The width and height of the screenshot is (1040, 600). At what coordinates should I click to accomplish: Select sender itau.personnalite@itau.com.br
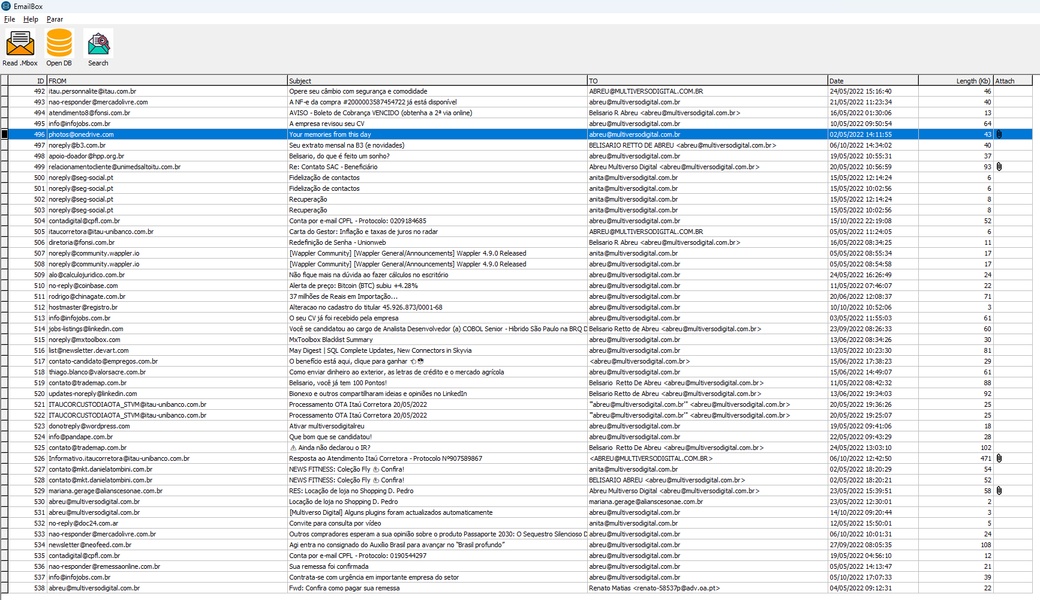92,91
